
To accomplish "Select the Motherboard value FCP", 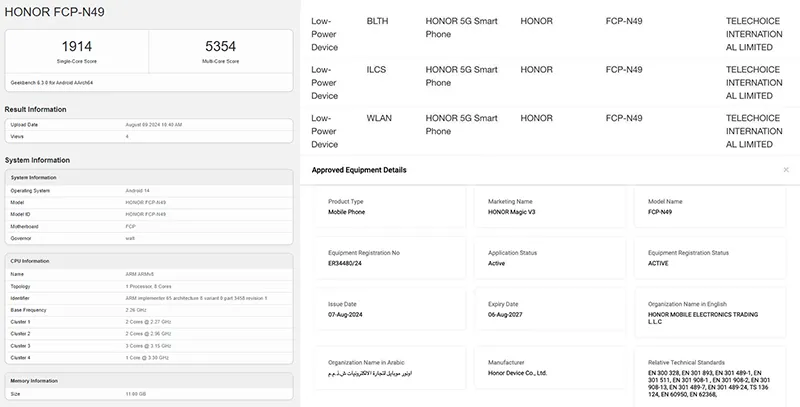I will pyautogui.click(x=130, y=226).
